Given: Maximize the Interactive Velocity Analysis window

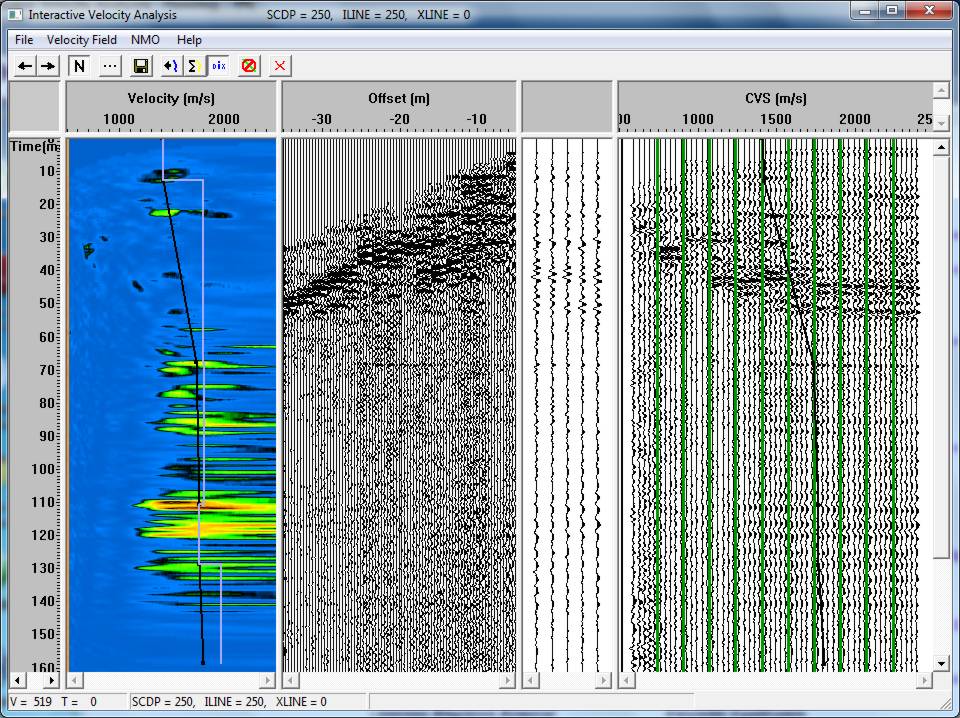Looking at the screenshot, I should click(x=892, y=11).
